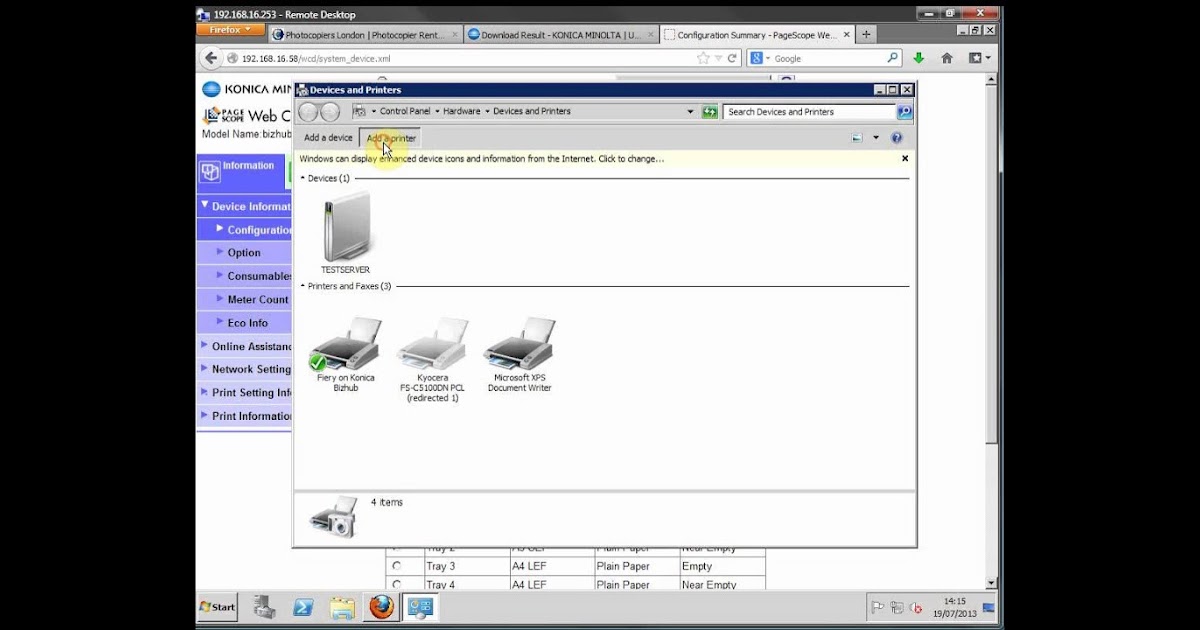
Task: Bookmark this page with the star
Action: tap(704, 58)
